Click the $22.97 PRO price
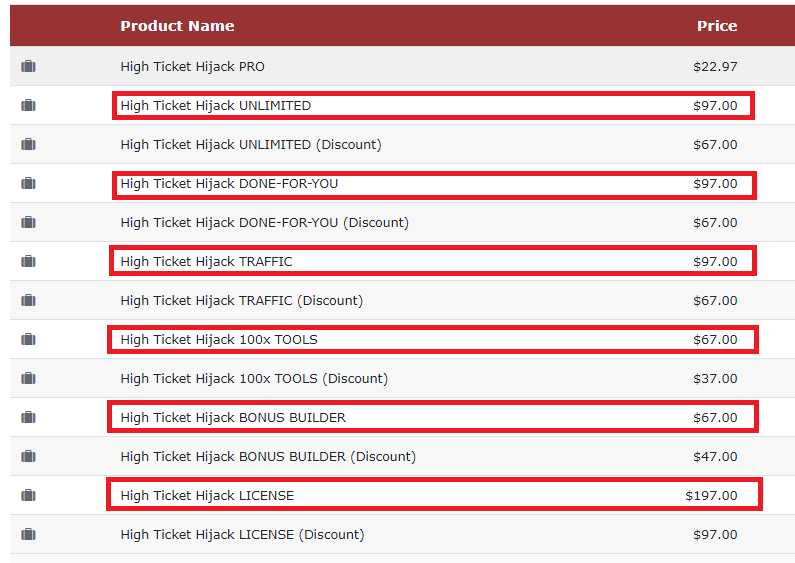Image resolution: width=795 pixels, height=563 pixels. coord(715,66)
